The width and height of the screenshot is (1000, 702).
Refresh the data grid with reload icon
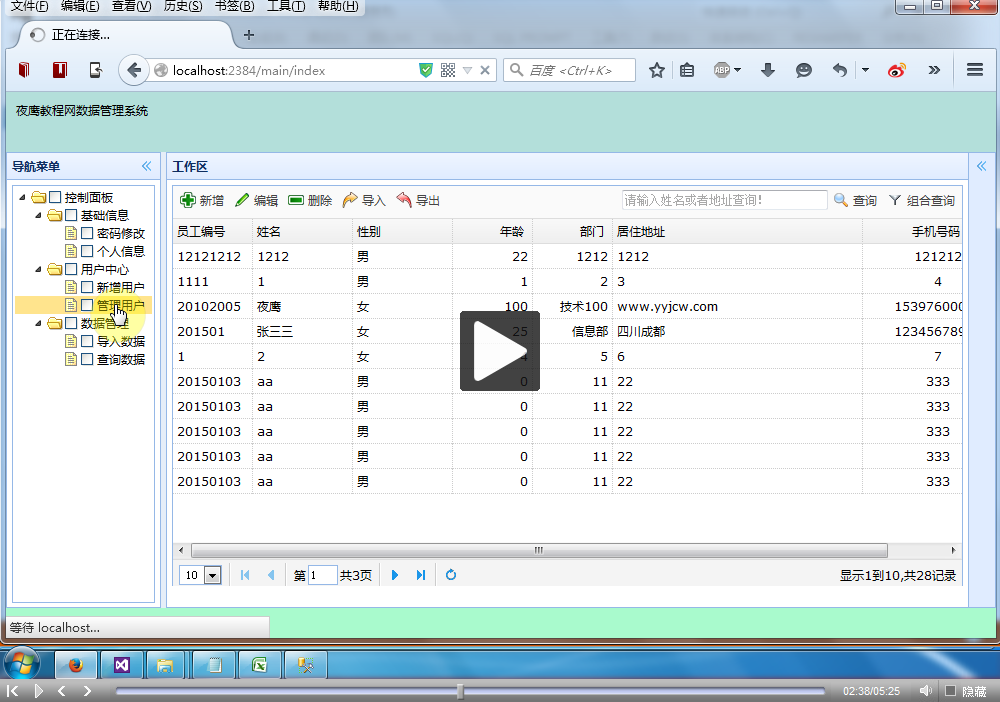(x=451, y=575)
